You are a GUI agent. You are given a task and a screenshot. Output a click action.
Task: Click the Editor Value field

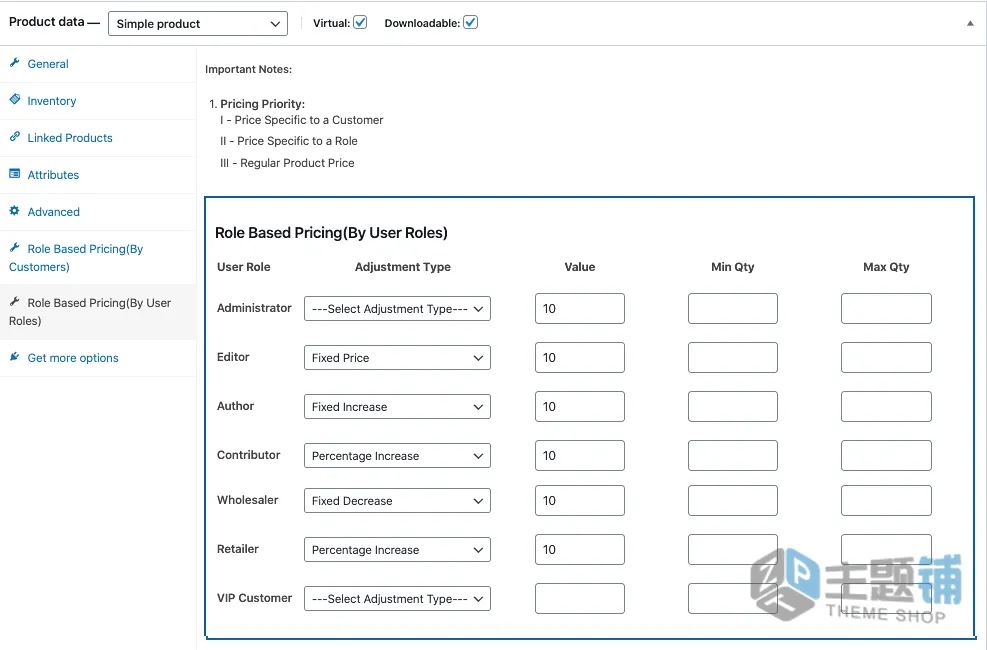point(580,357)
